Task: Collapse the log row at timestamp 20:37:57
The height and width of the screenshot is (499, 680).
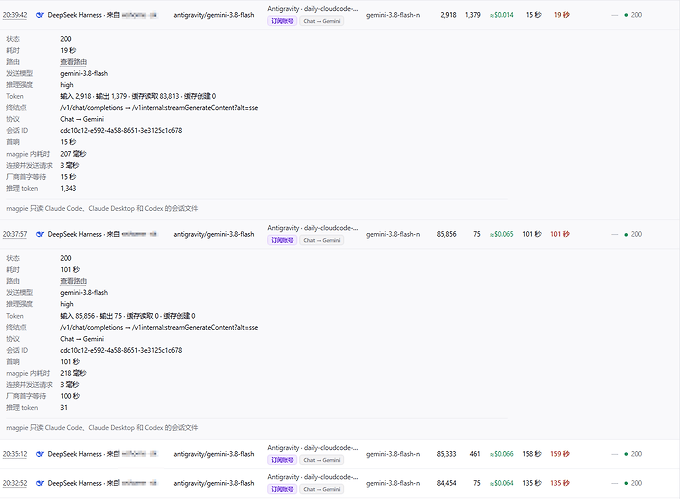Action: 15,235
